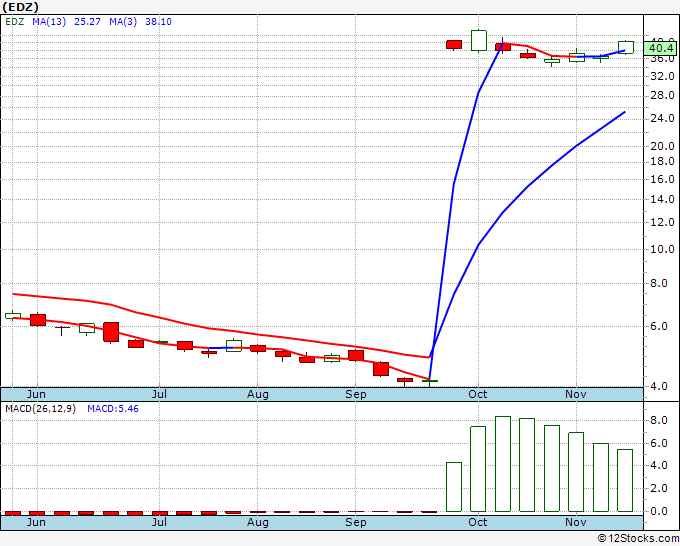The width and height of the screenshot is (680, 546).
Task: Click the 14.0 price axis label
Action: point(662,199)
